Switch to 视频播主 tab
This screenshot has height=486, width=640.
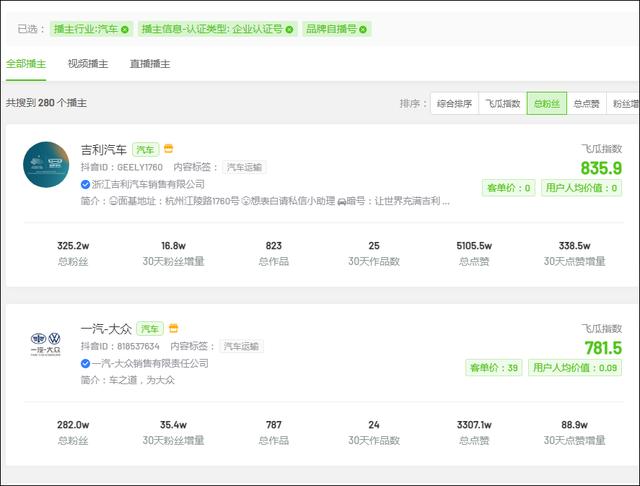click(x=88, y=64)
